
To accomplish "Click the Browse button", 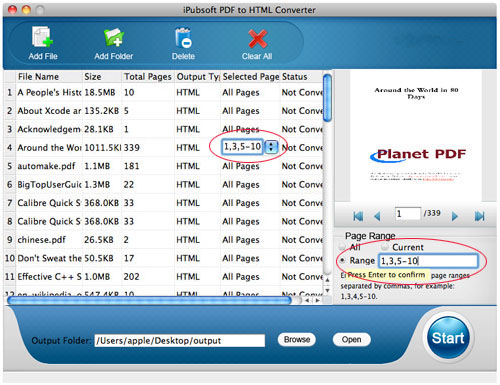I will pos(297,340).
